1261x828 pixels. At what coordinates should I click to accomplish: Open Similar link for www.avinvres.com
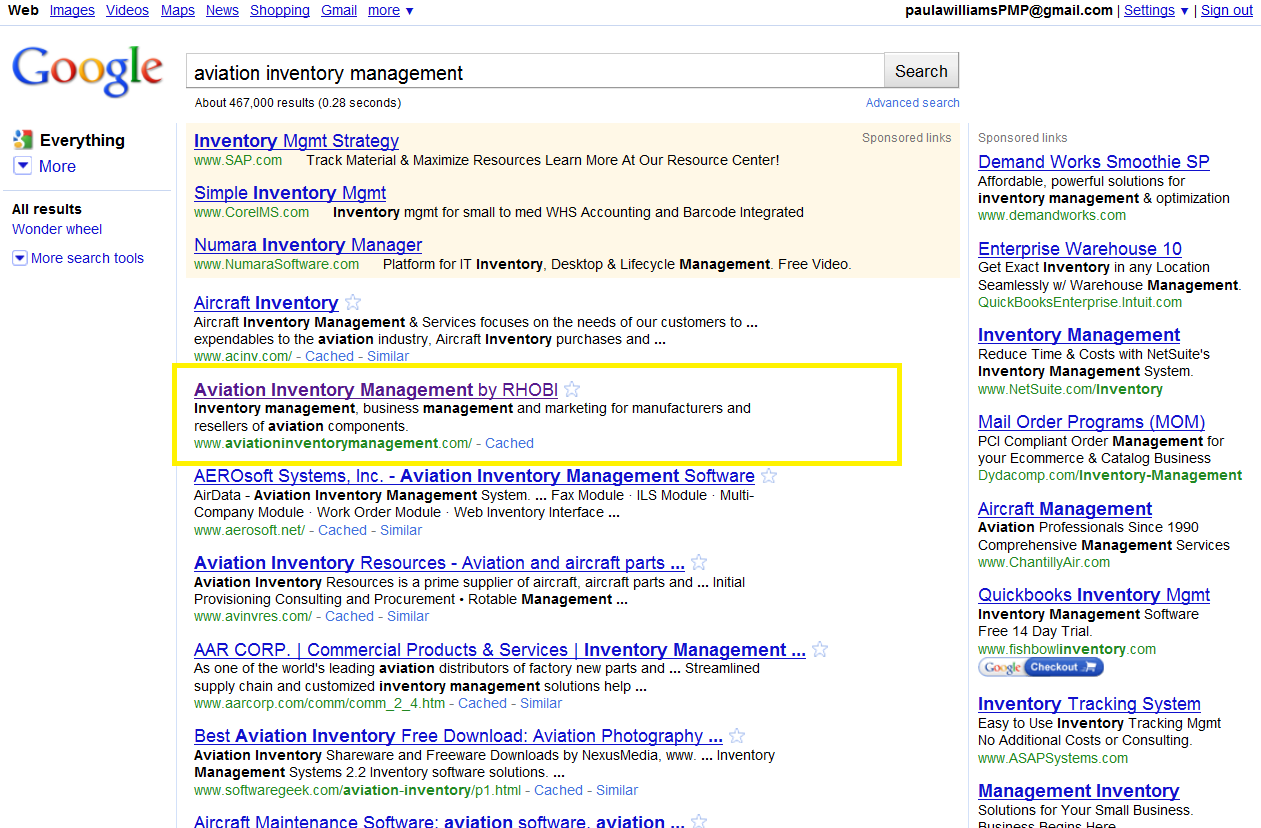[408, 616]
